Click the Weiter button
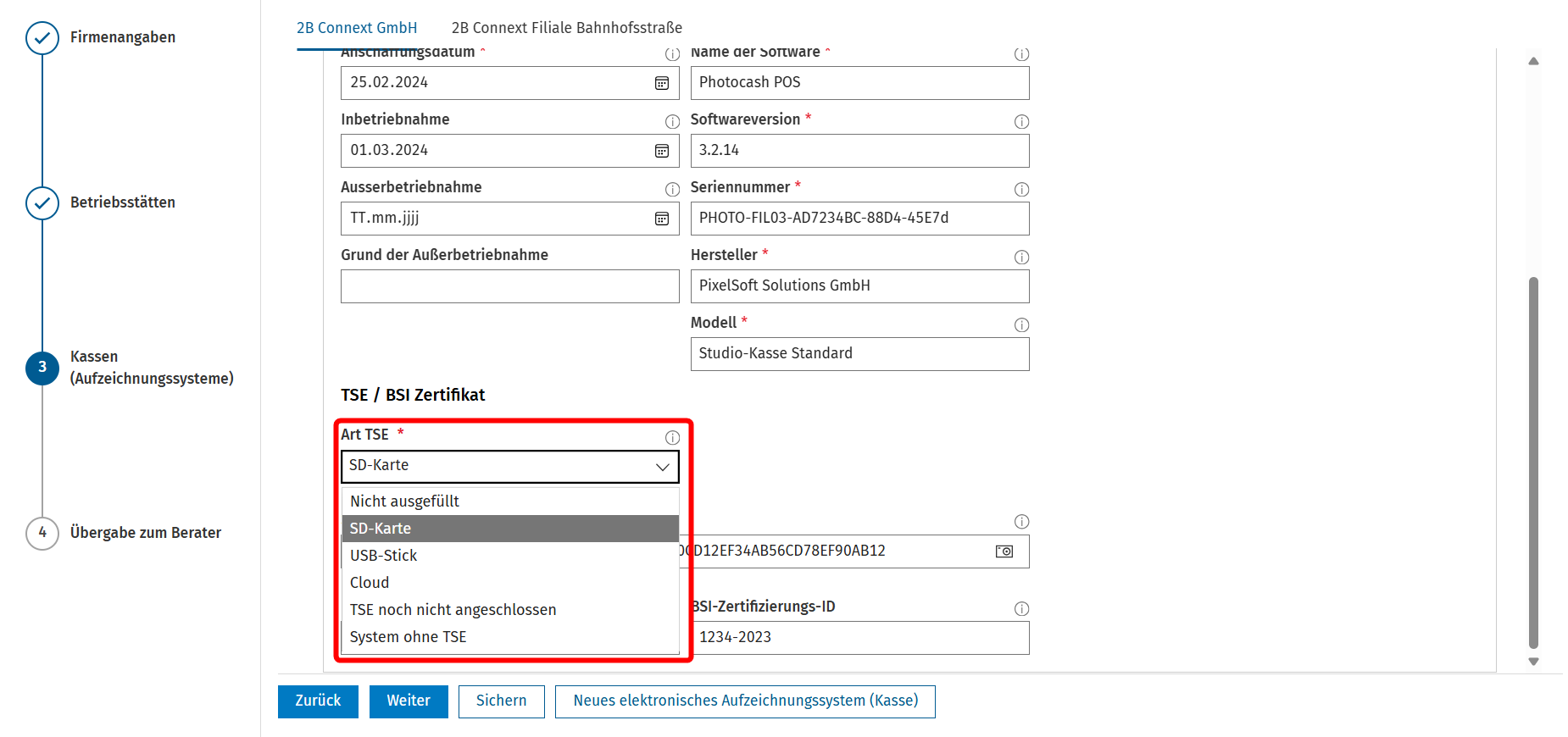1568x737 pixels. click(409, 701)
